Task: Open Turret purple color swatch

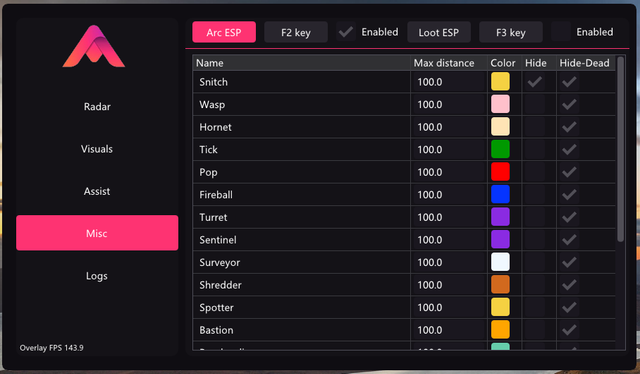Action: coord(500,217)
